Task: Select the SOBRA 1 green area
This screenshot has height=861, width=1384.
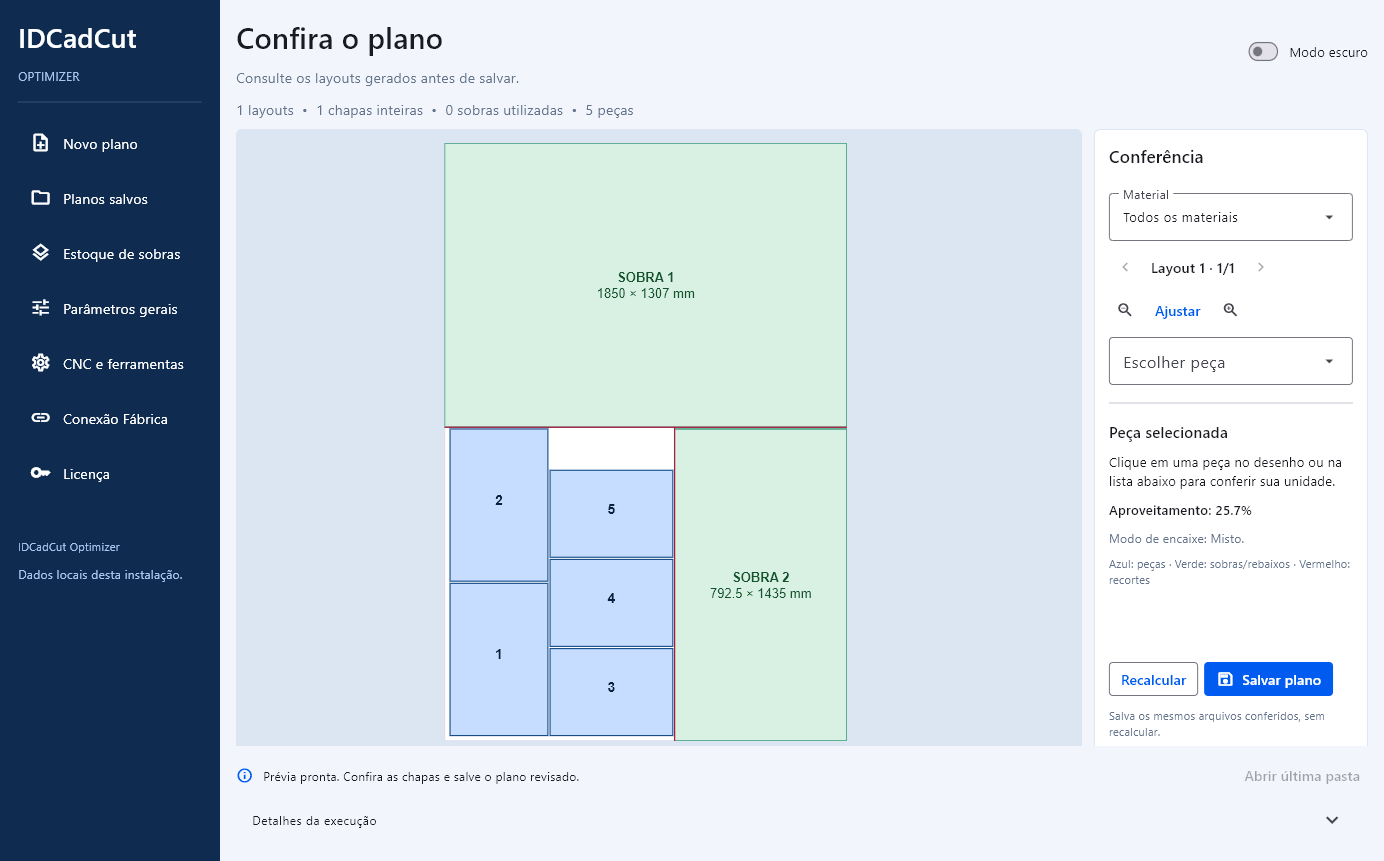Action: (x=646, y=285)
